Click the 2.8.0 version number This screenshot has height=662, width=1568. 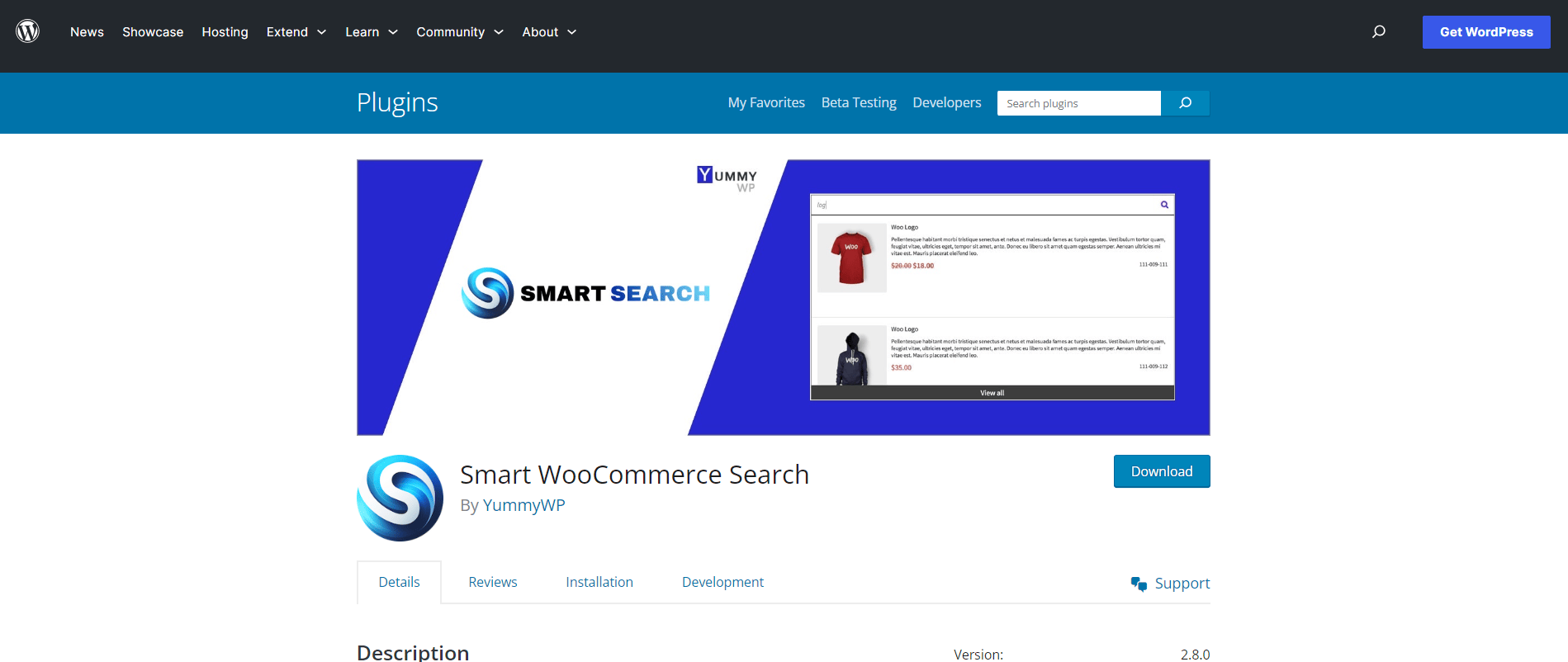(1195, 655)
